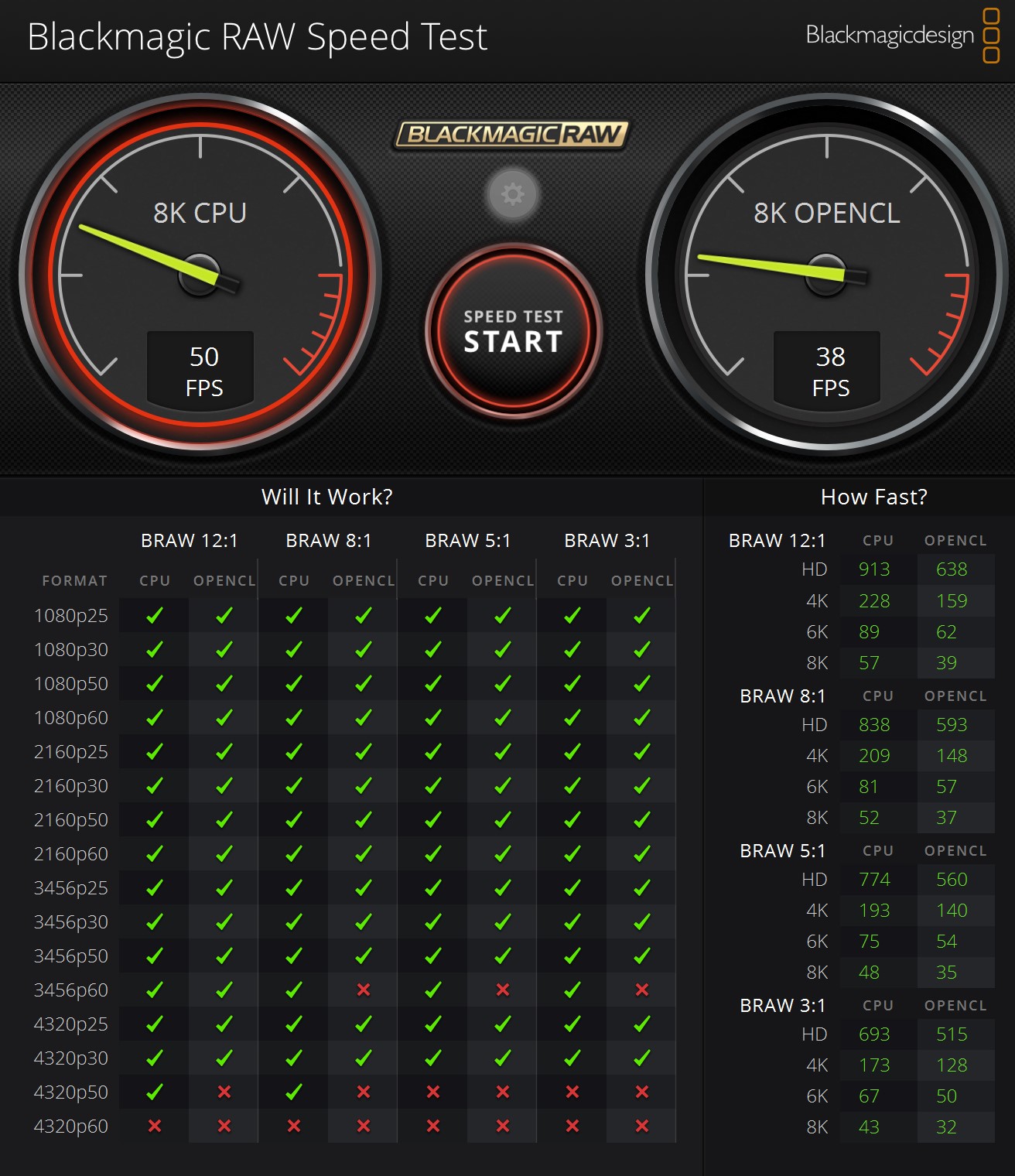Click the BRAW 5:1 column header
The height and width of the screenshot is (1176, 1015).
467,541
